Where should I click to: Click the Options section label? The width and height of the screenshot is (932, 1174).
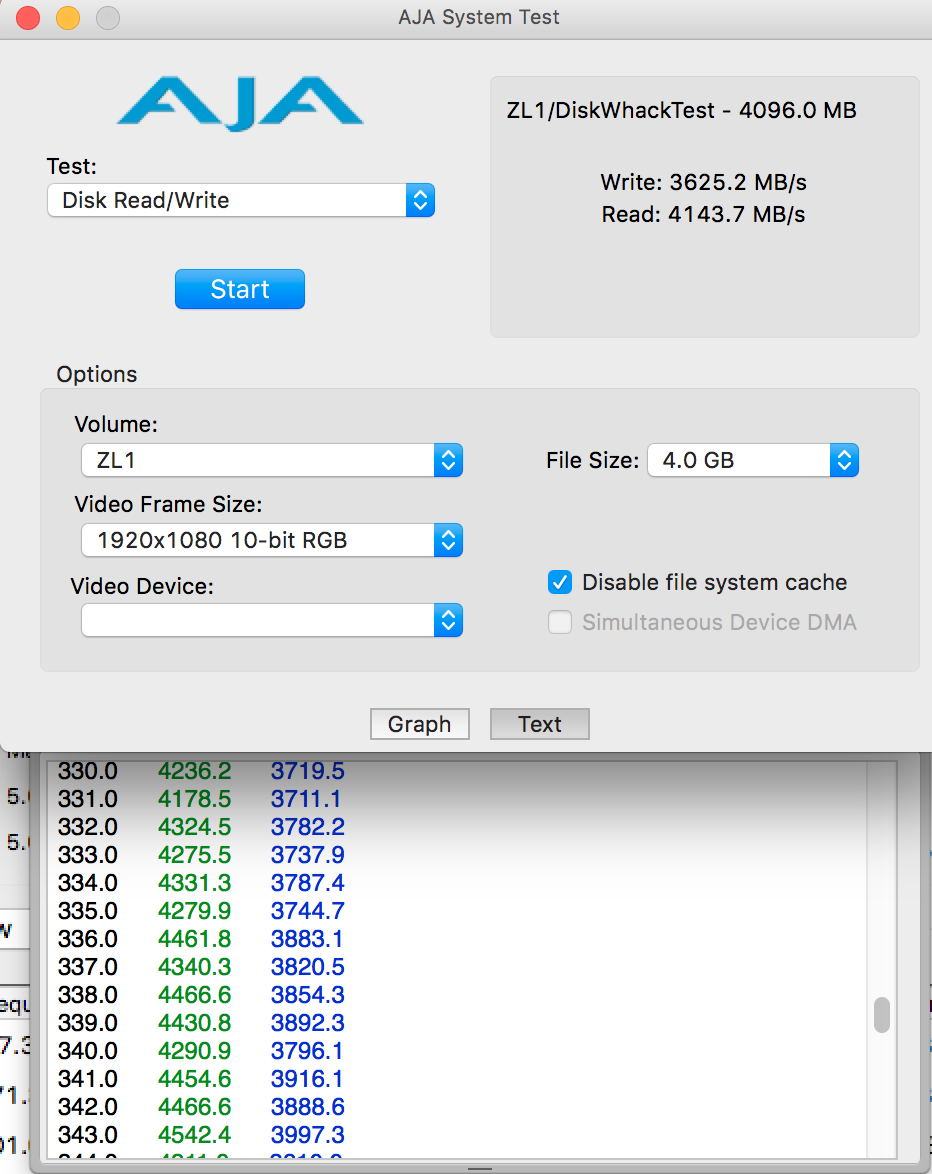(x=97, y=374)
